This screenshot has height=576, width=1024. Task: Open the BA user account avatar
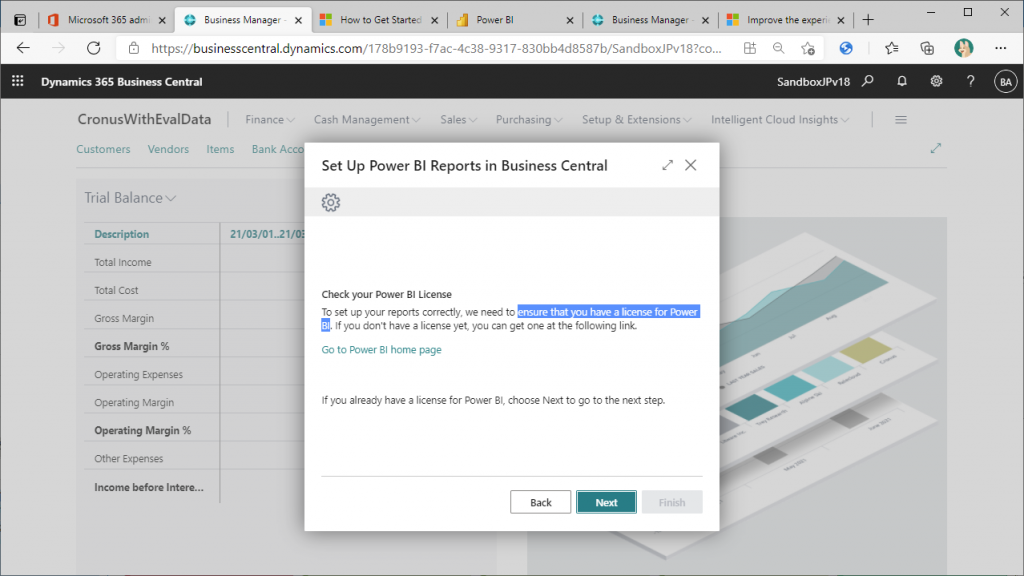point(1006,82)
